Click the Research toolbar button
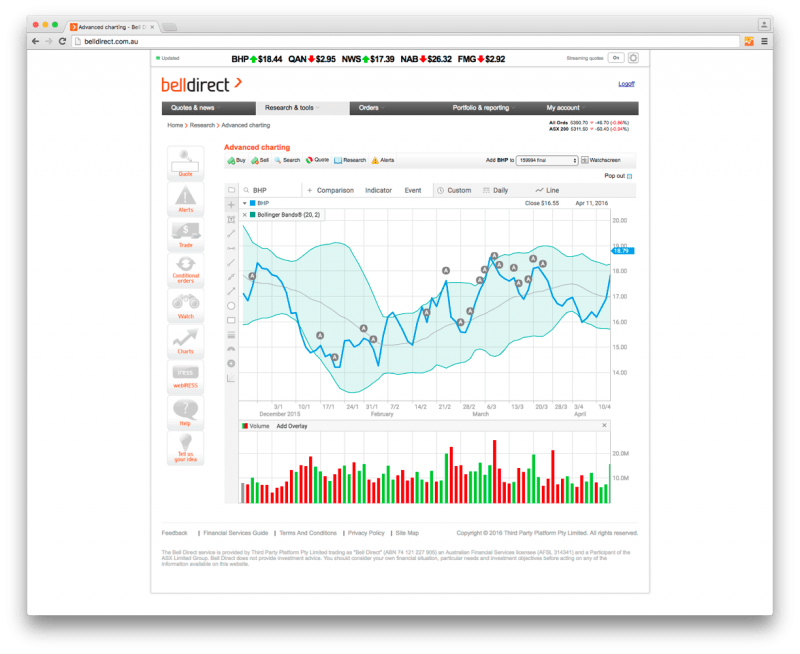 (x=350, y=160)
